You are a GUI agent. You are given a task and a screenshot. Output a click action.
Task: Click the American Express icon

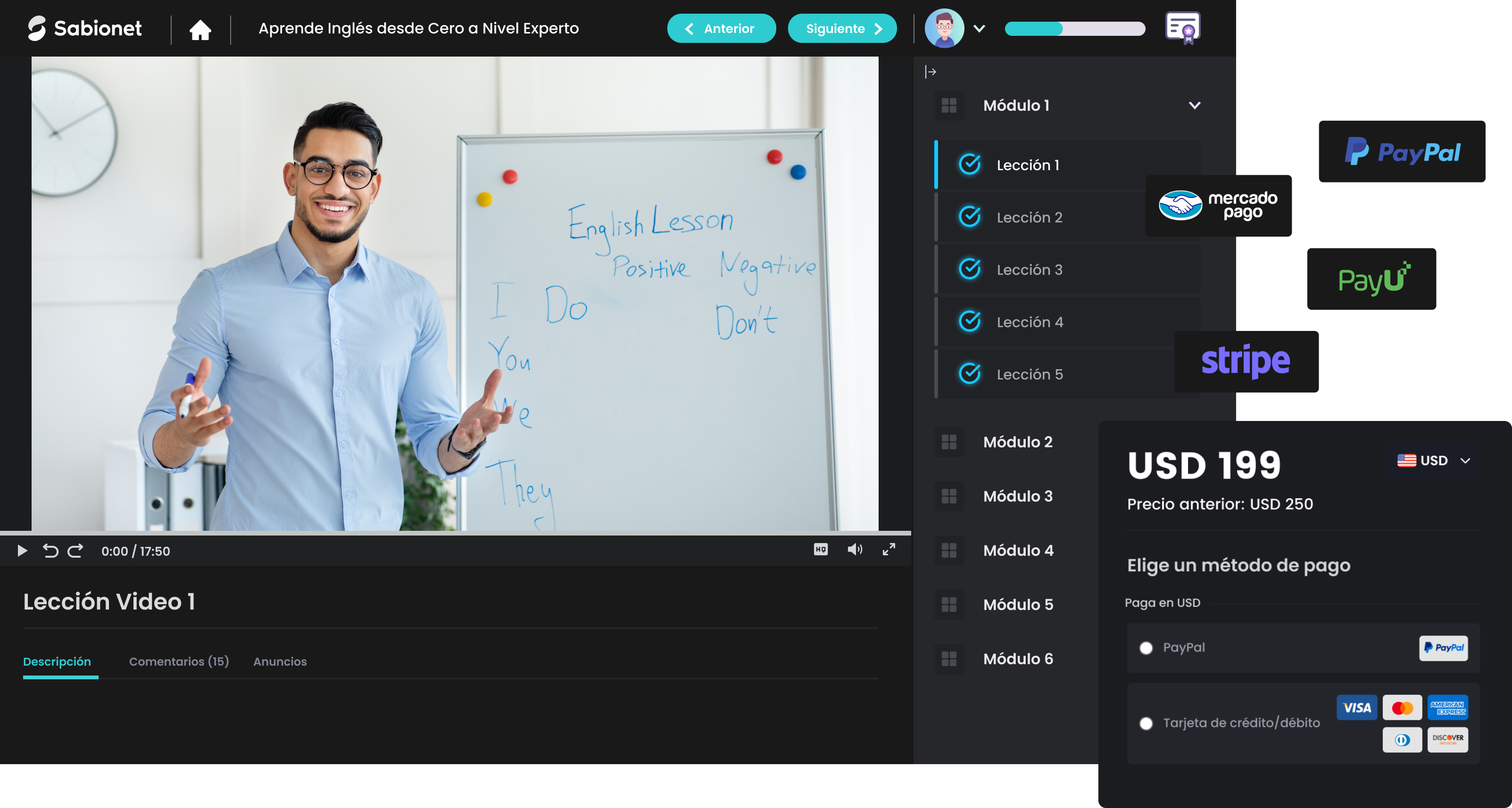[1447, 708]
